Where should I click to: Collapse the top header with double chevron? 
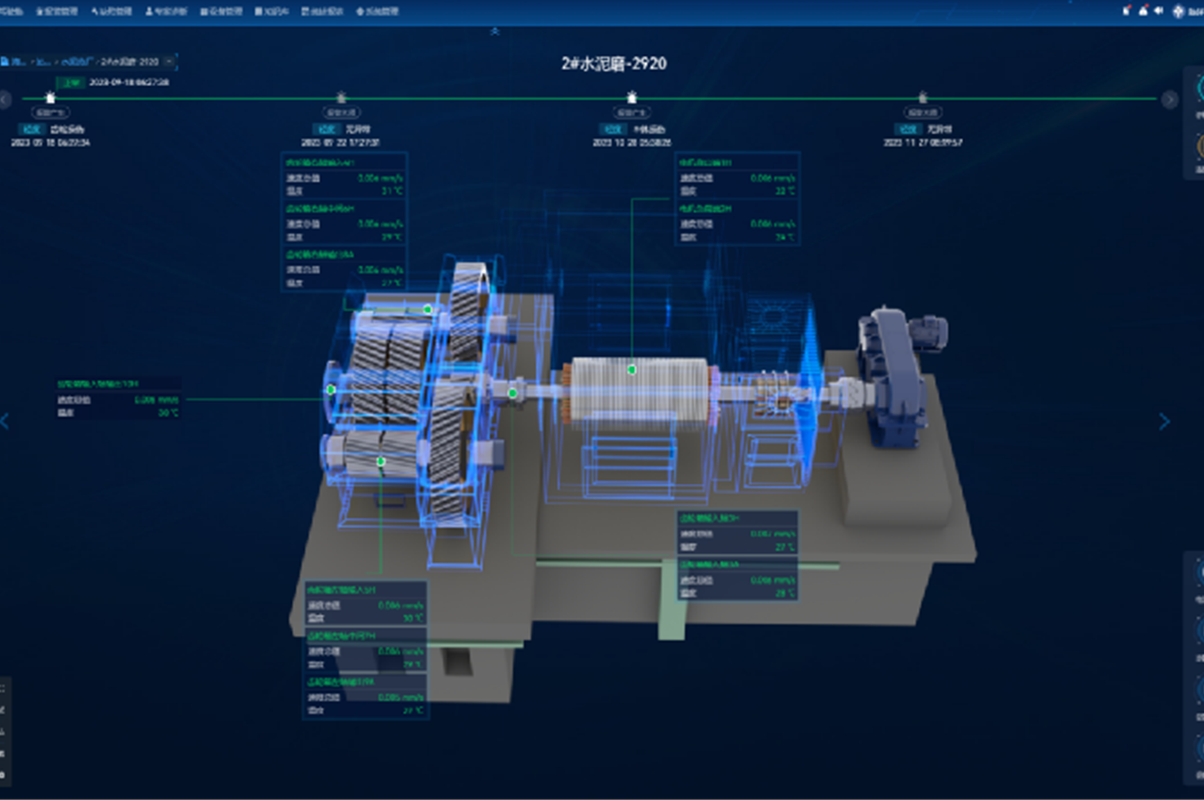click(x=494, y=32)
